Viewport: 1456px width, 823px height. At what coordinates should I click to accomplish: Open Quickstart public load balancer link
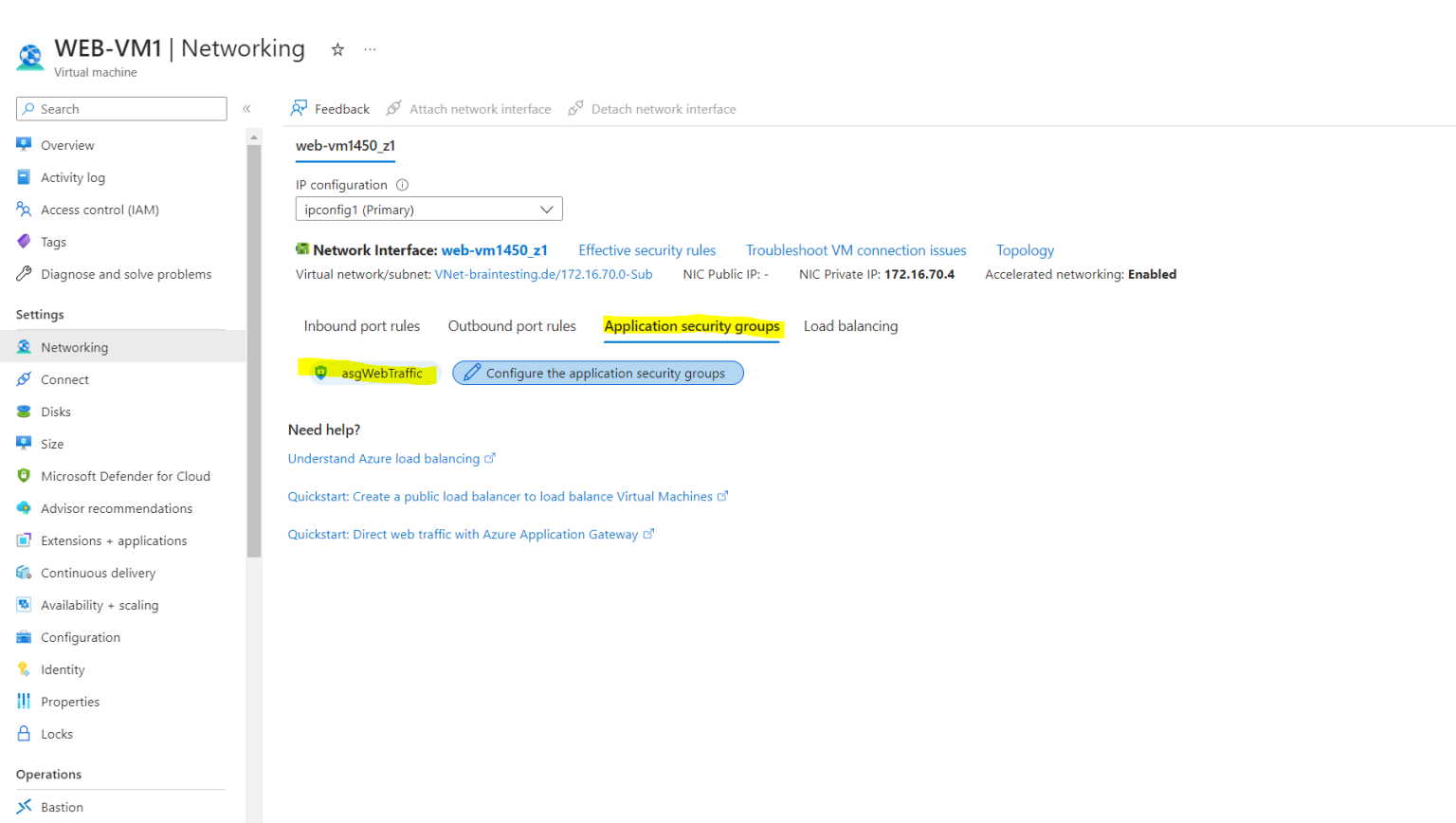[x=508, y=497]
